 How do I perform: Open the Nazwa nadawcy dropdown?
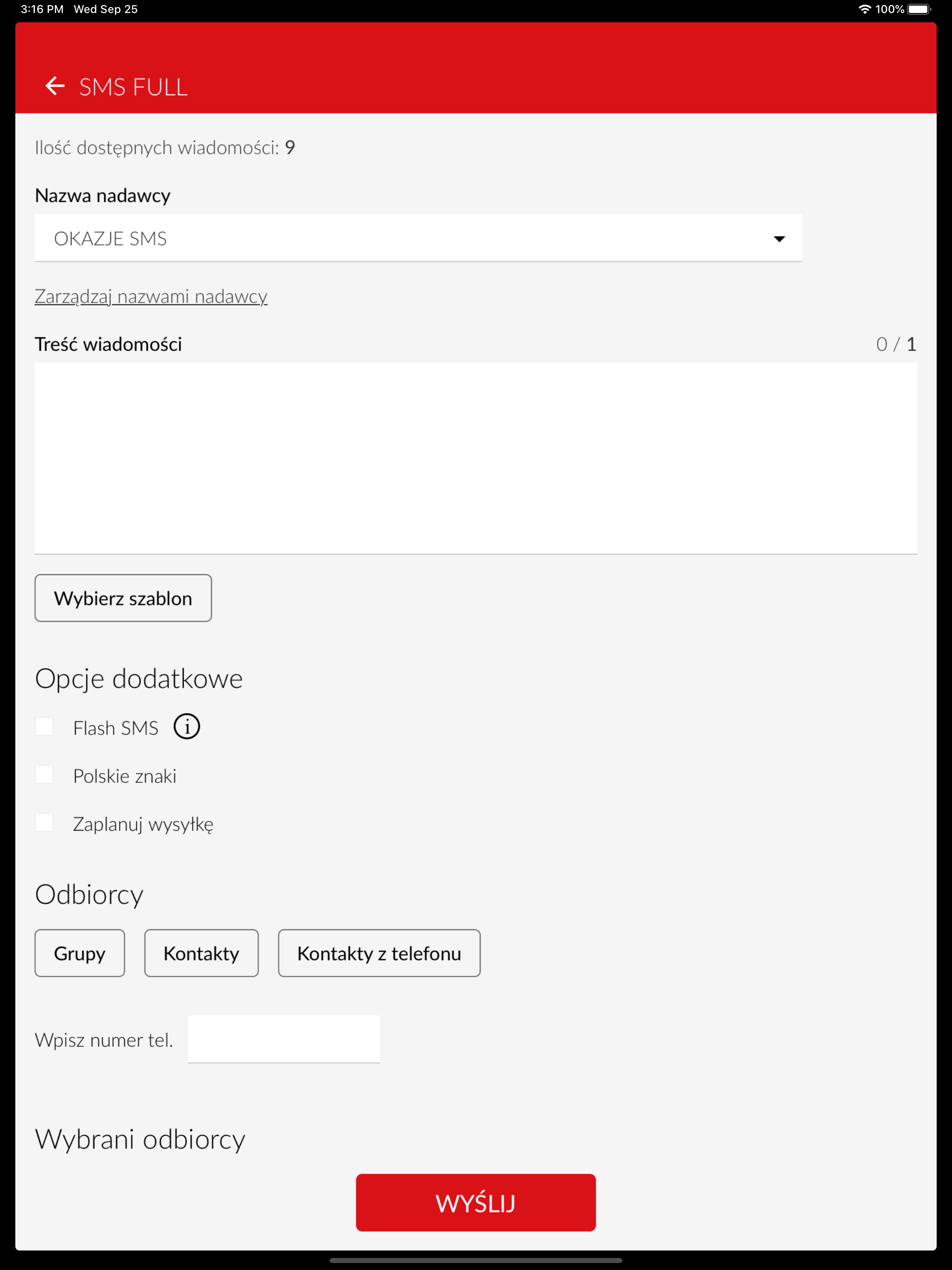418,238
